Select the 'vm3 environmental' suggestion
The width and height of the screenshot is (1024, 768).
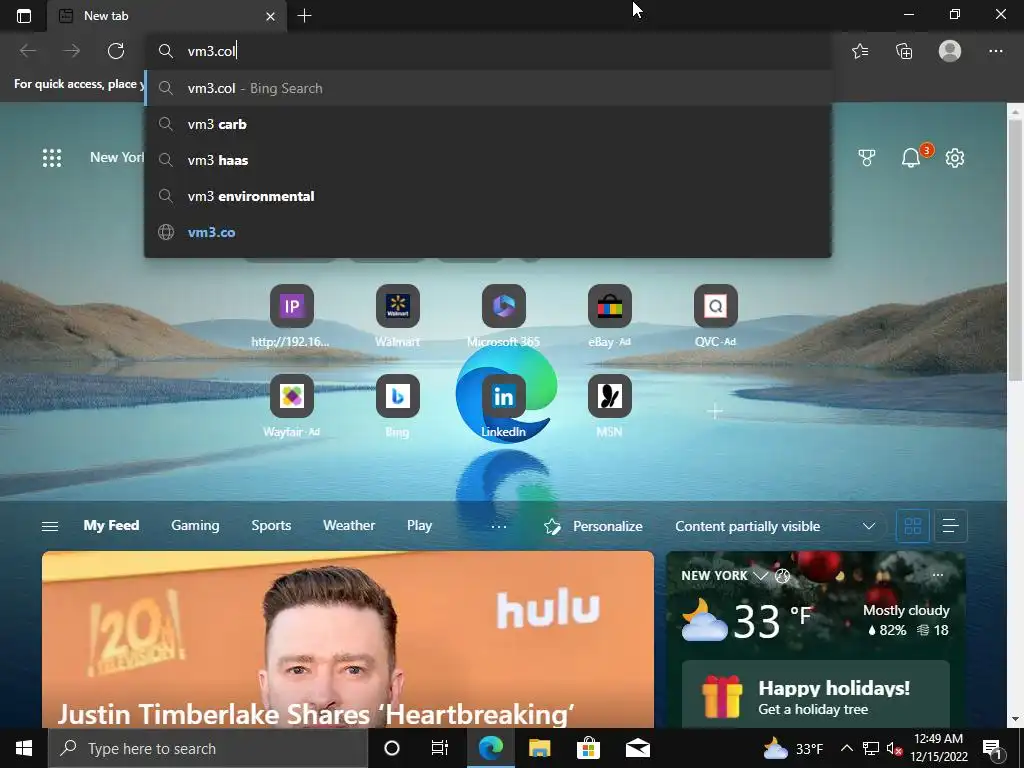(488, 196)
